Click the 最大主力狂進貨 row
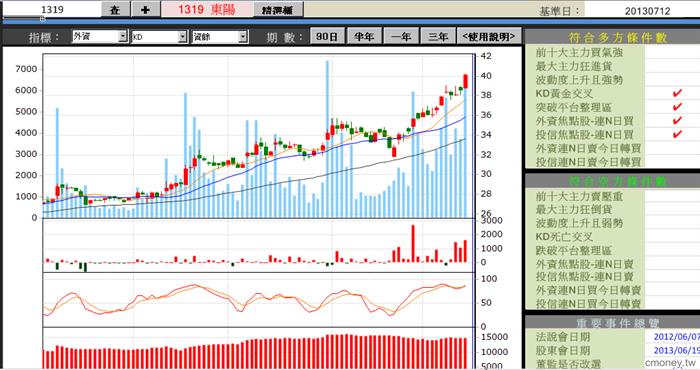Screen dimensions: 700x370 click(x=612, y=66)
